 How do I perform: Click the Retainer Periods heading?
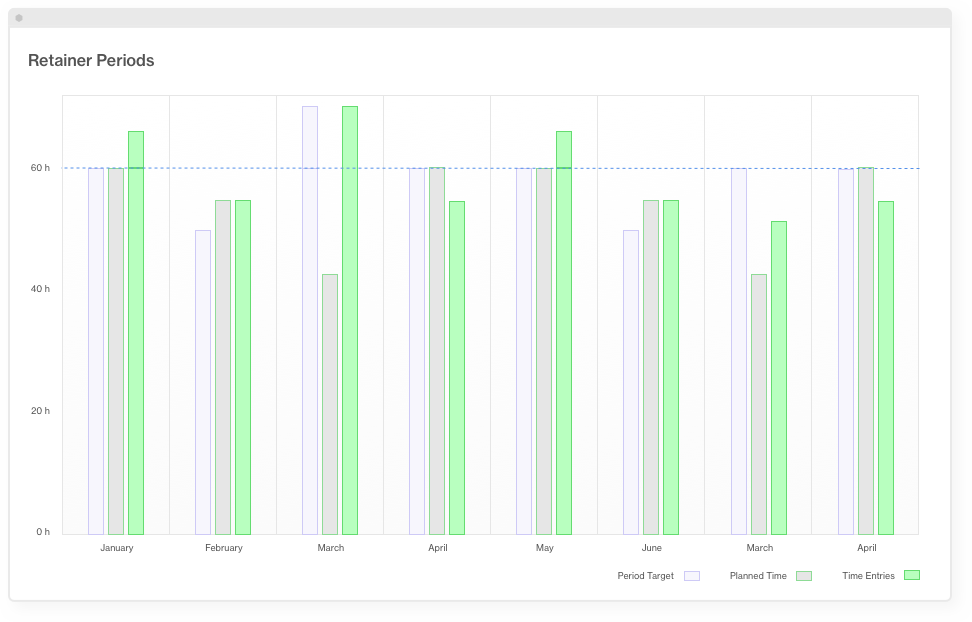pos(91,61)
